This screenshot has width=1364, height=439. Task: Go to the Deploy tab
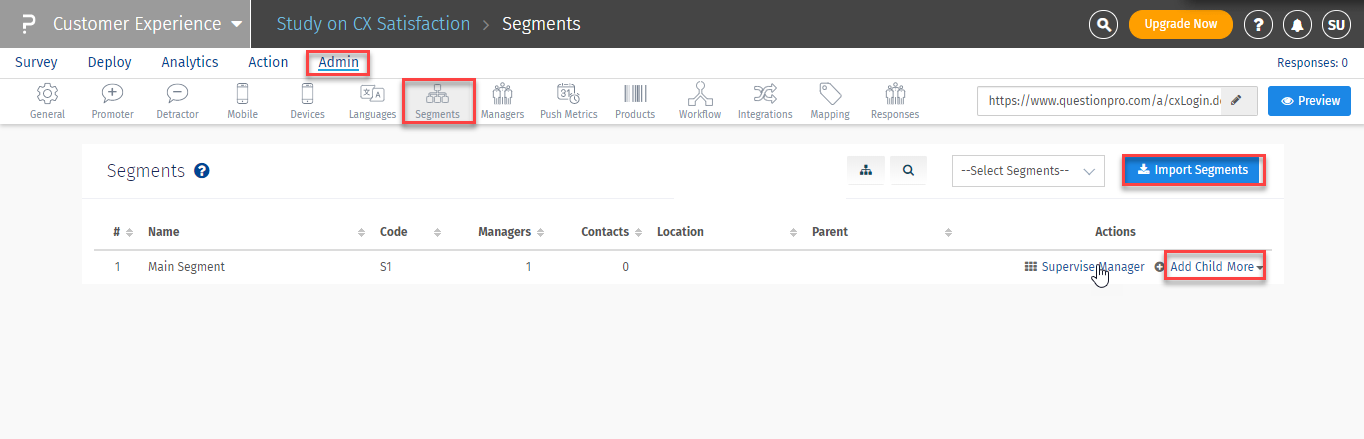tap(110, 62)
